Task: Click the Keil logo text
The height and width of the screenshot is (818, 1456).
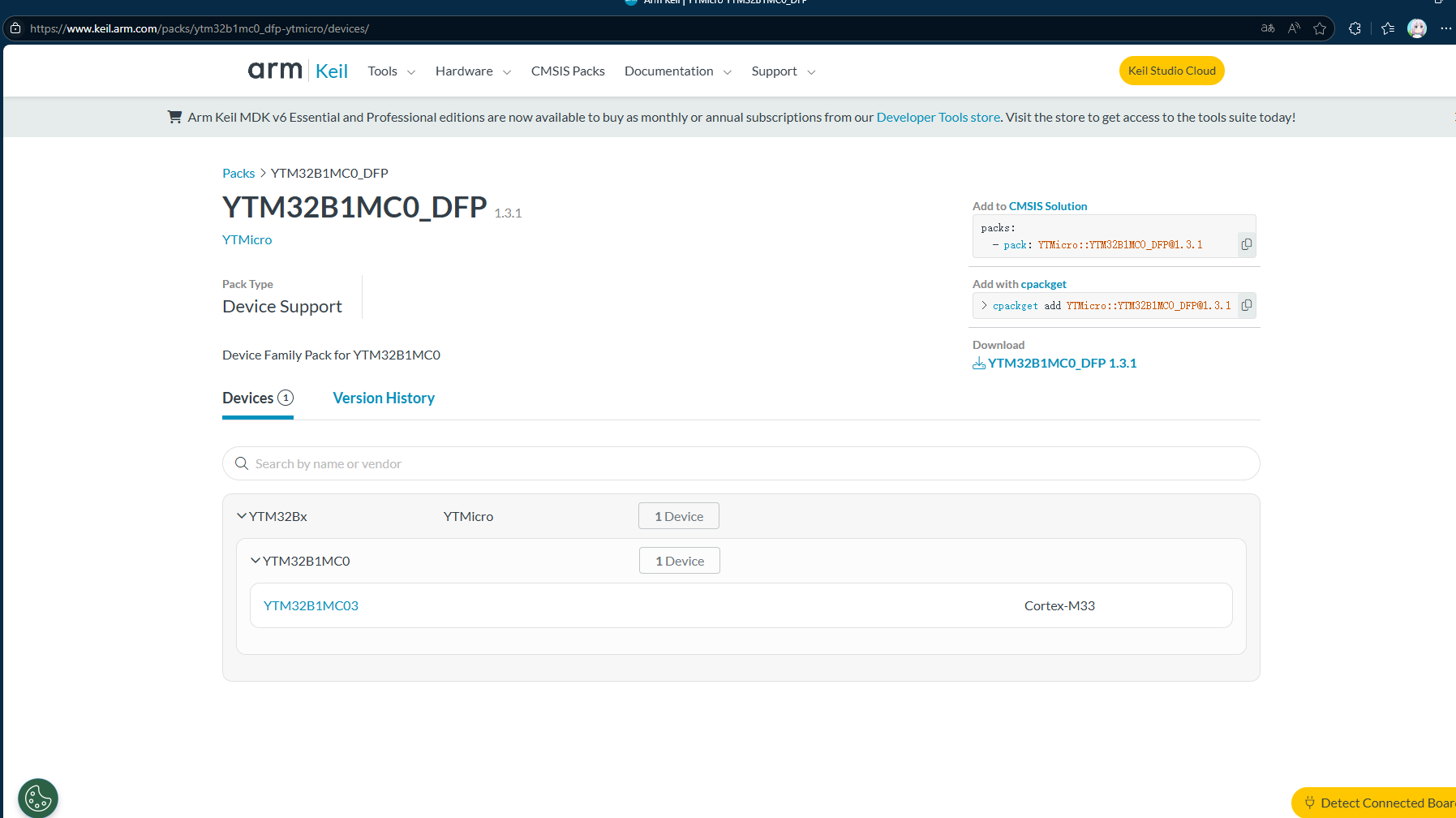Action: click(x=332, y=71)
